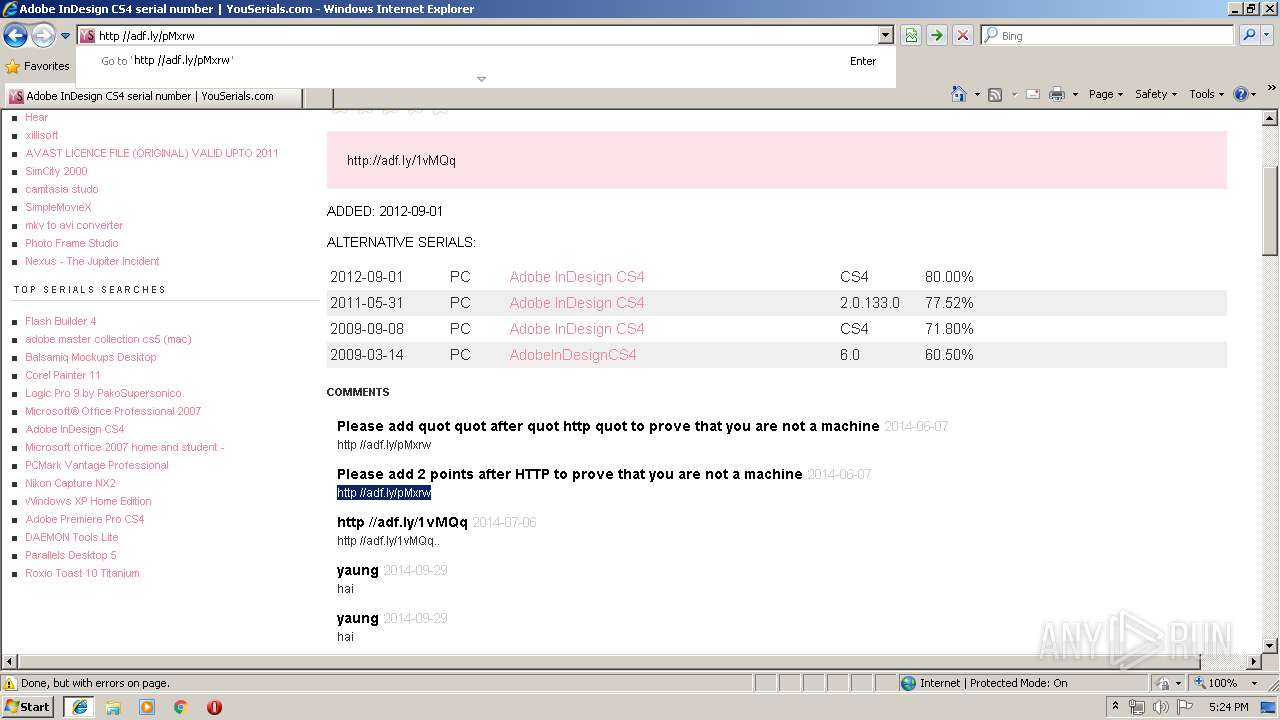Image resolution: width=1280 pixels, height=720 pixels.
Task: Click inside the address bar URL field
Action: coord(485,35)
